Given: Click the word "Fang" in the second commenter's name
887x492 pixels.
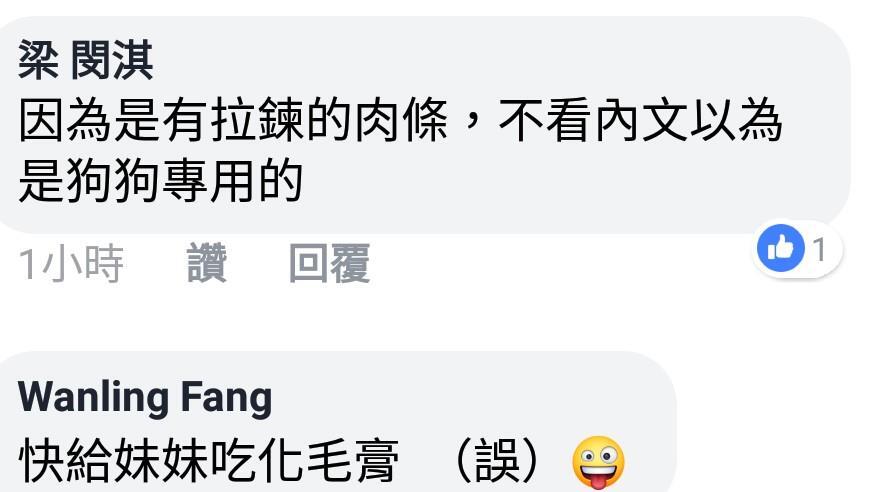Looking at the screenshot, I should (226, 398).
